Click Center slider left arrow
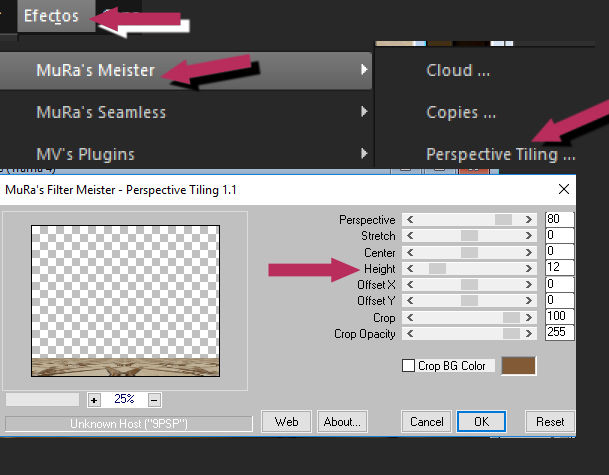This screenshot has width=609, height=475. tap(410, 252)
